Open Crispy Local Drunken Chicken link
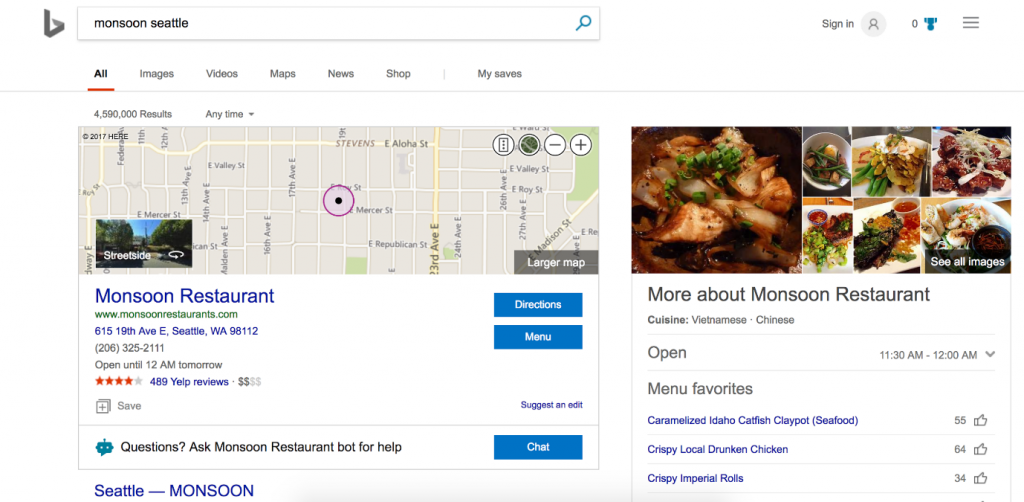The height and width of the screenshot is (502, 1024). coord(718,449)
